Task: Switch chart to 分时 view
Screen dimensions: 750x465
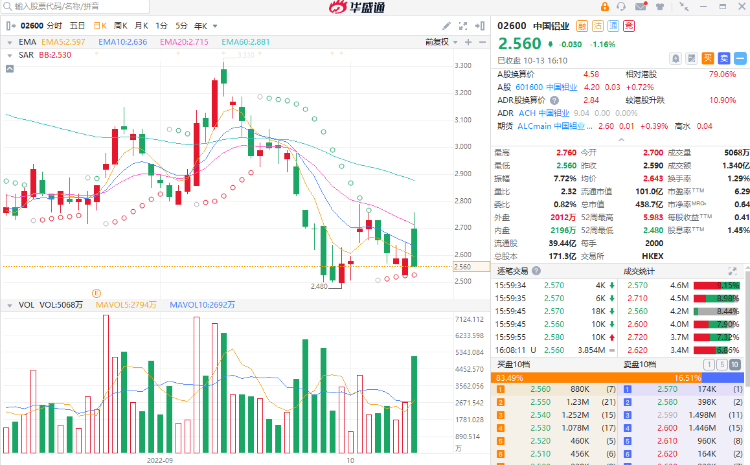Action: (55, 26)
